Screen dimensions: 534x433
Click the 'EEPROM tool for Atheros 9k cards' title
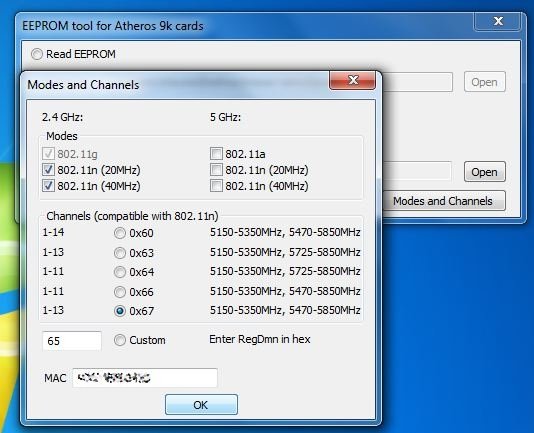(x=113, y=26)
